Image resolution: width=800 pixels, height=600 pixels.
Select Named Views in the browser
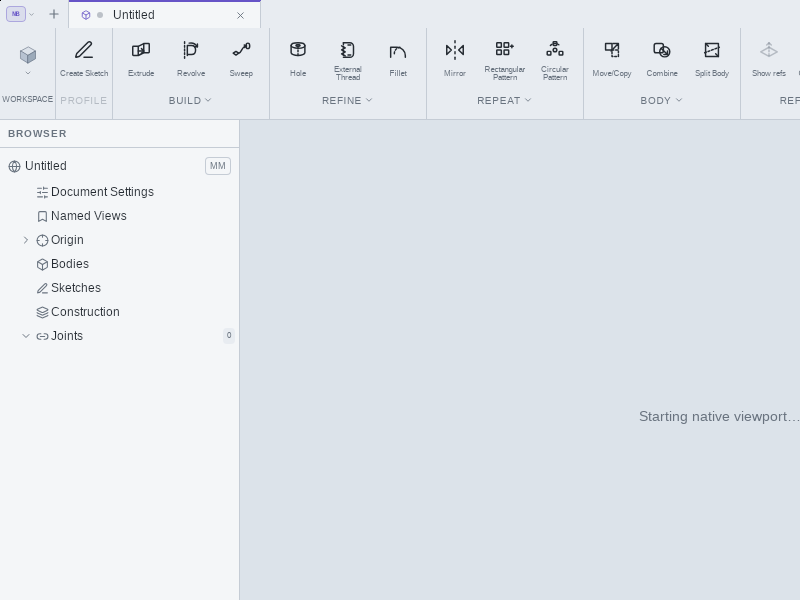119,216
